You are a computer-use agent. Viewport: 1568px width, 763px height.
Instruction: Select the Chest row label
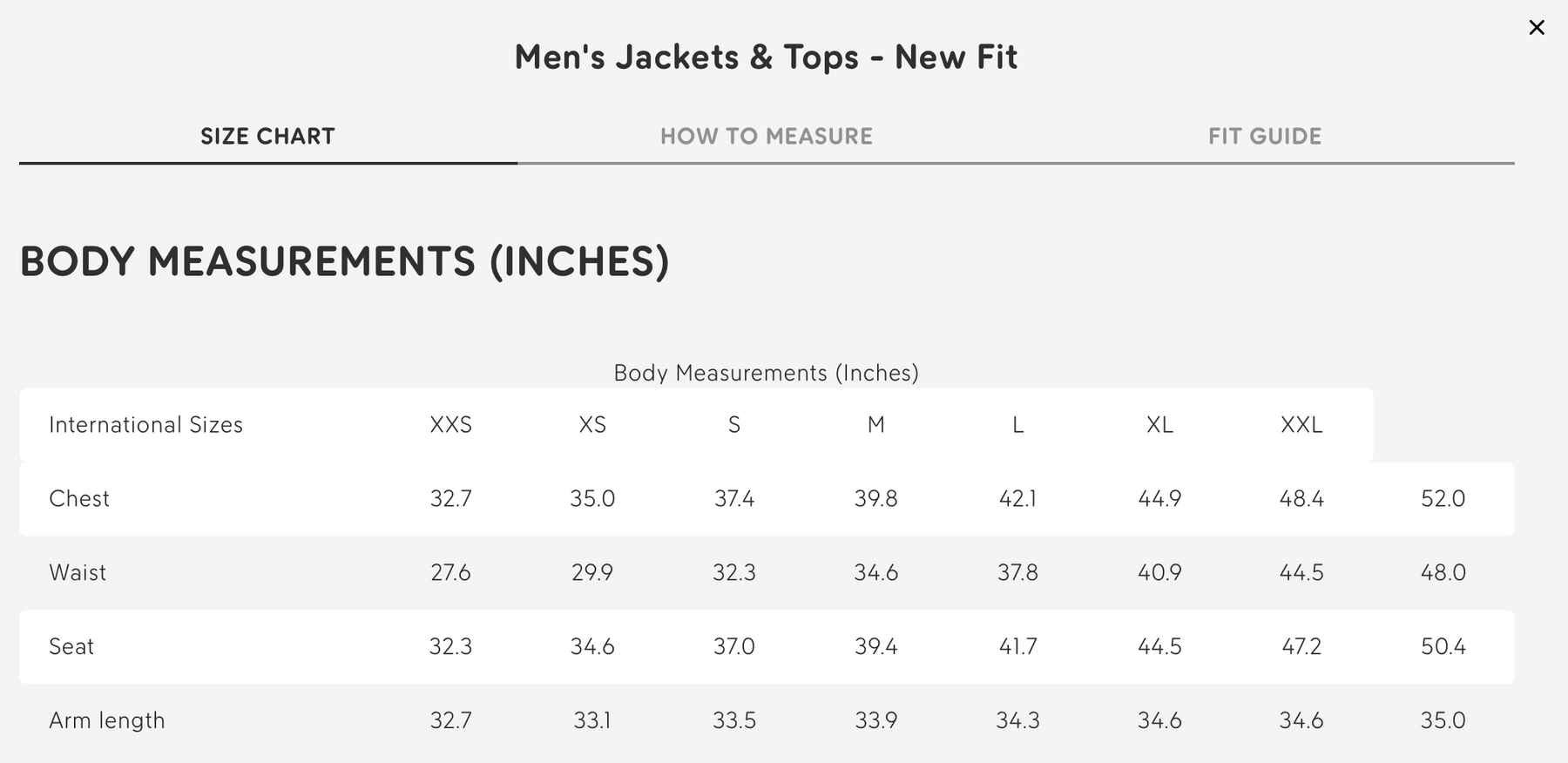point(79,499)
